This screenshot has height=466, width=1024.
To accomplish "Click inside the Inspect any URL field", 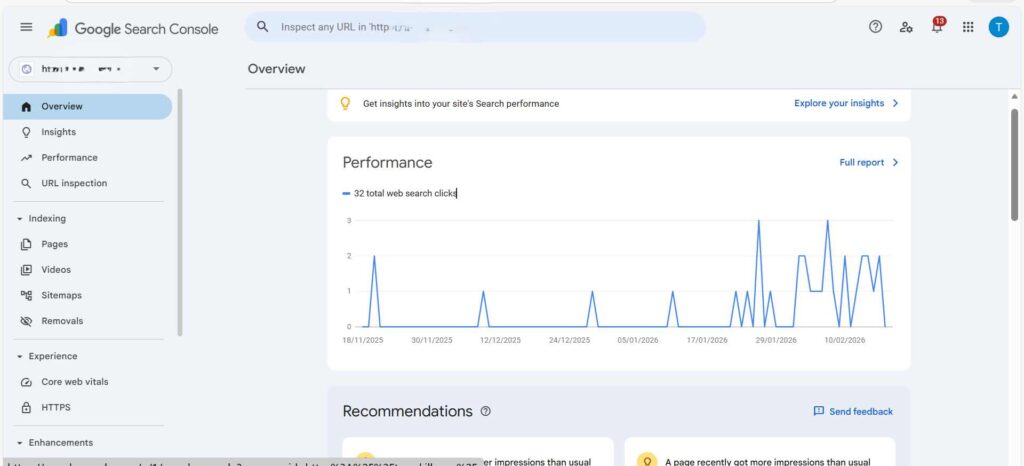I will click(x=475, y=27).
